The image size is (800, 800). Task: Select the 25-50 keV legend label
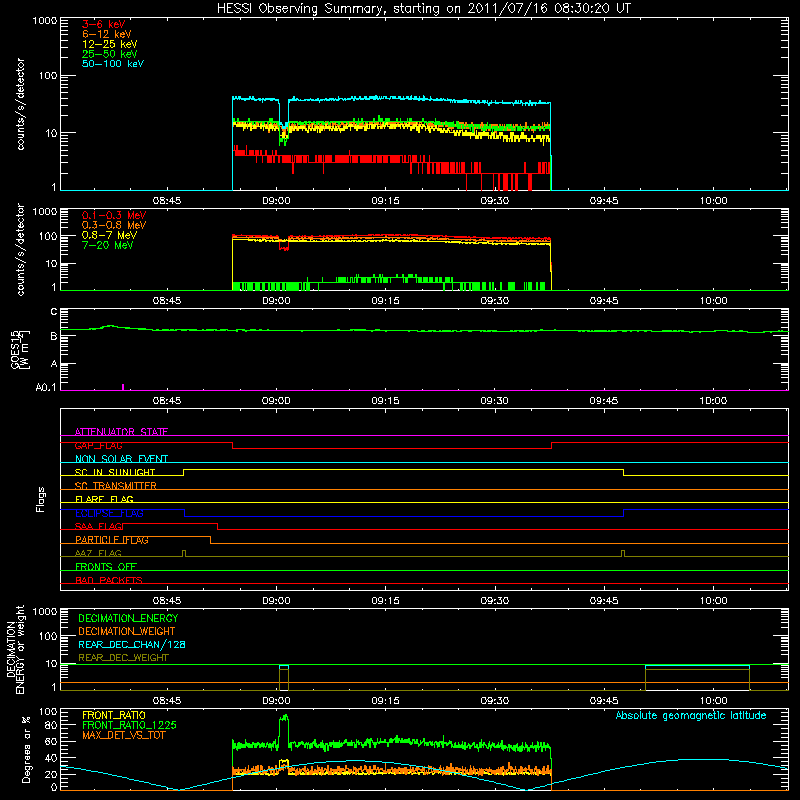click(x=110, y=54)
